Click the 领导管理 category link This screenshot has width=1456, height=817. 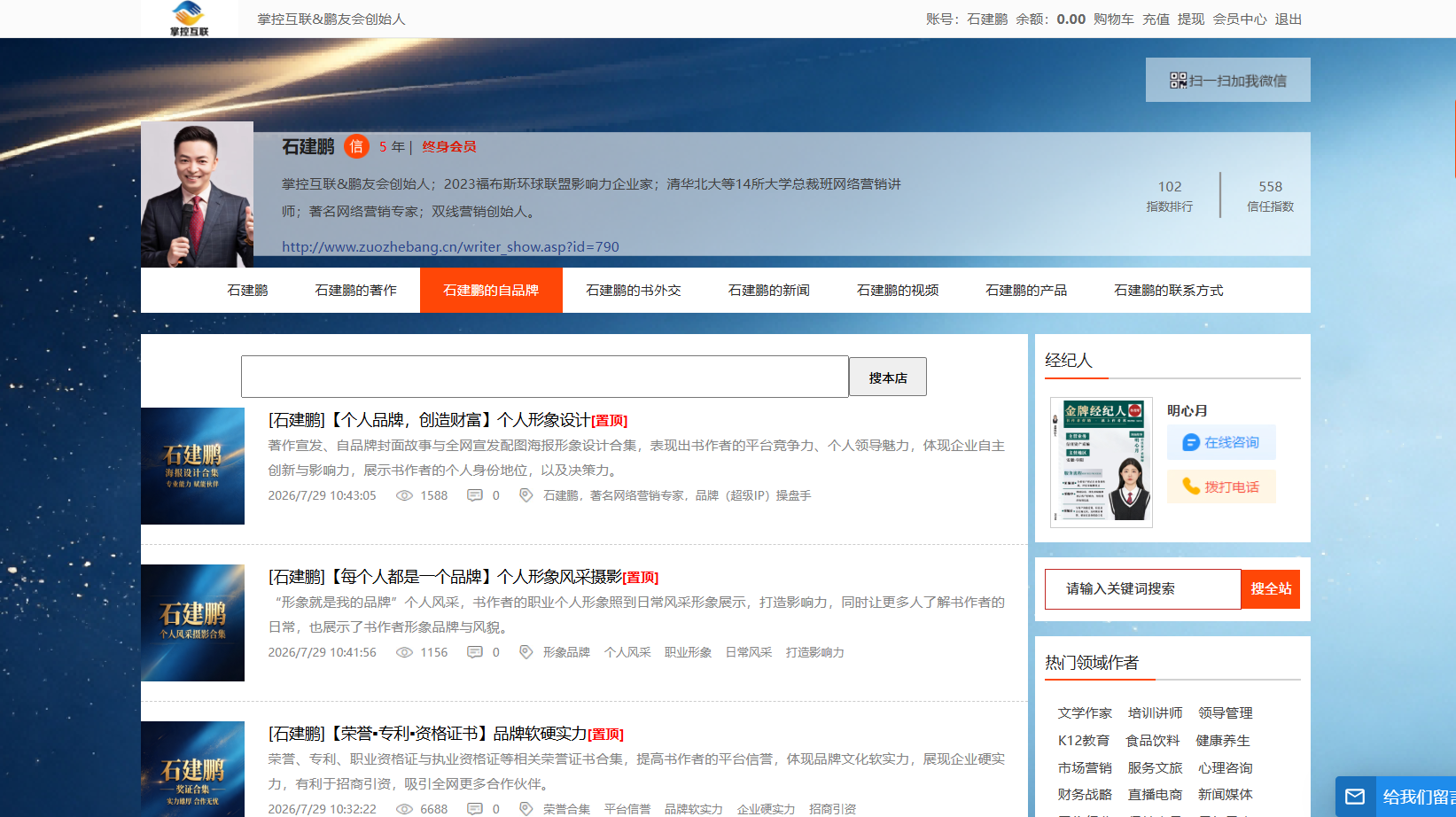(x=1225, y=713)
